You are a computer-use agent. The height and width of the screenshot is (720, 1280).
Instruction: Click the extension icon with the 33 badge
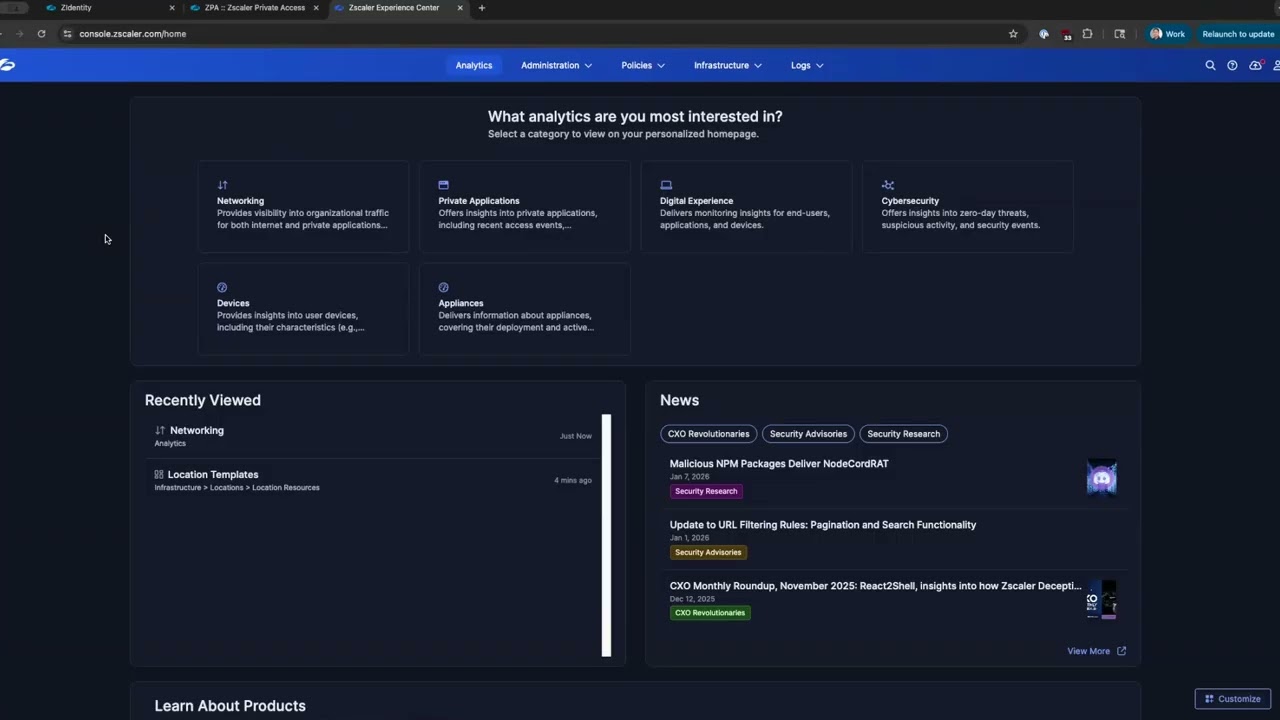[1065, 34]
